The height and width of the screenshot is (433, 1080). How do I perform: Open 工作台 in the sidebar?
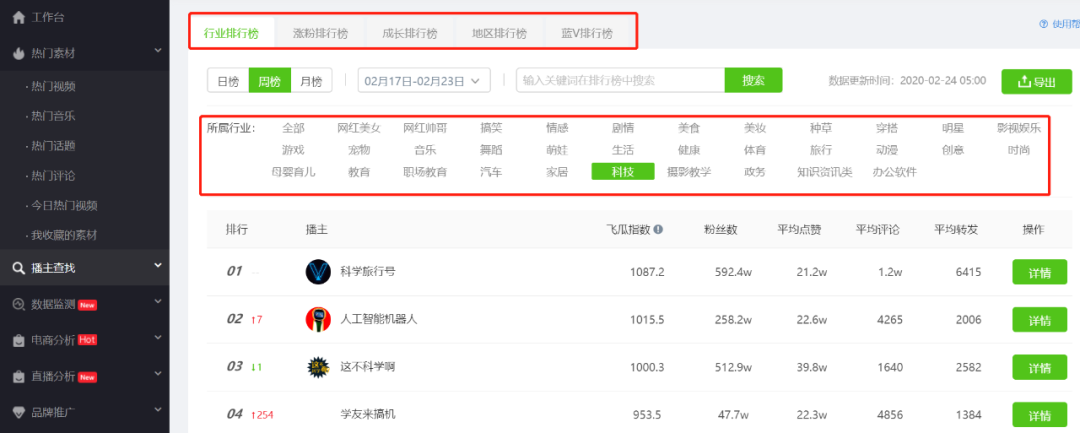point(48,17)
